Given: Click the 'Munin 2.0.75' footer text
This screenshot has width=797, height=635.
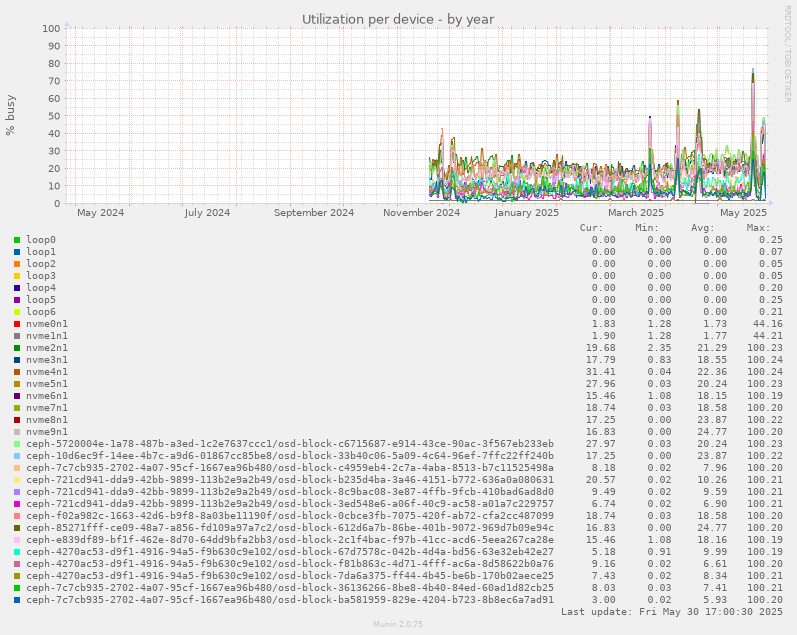Looking at the screenshot, I should point(398,624).
